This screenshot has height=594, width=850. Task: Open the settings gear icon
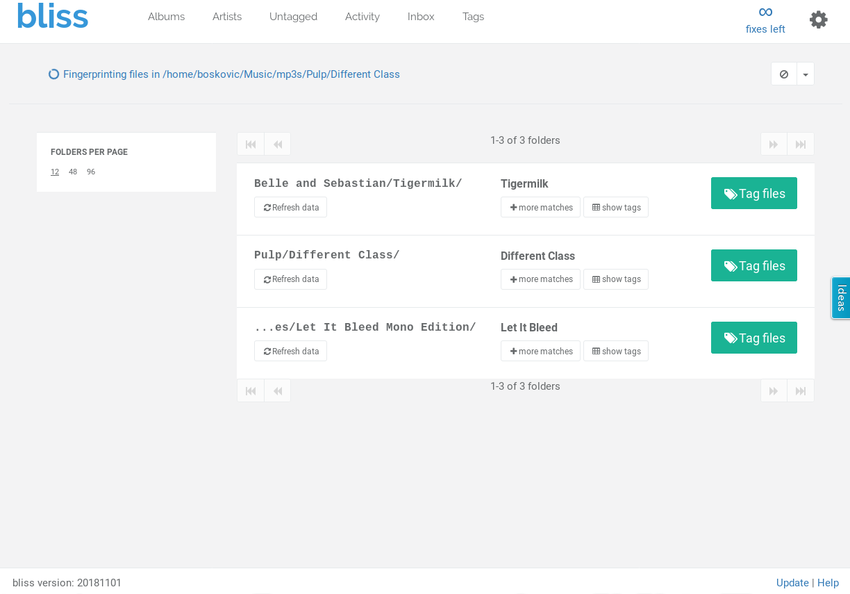pyautogui.click(x=818, y=20)
